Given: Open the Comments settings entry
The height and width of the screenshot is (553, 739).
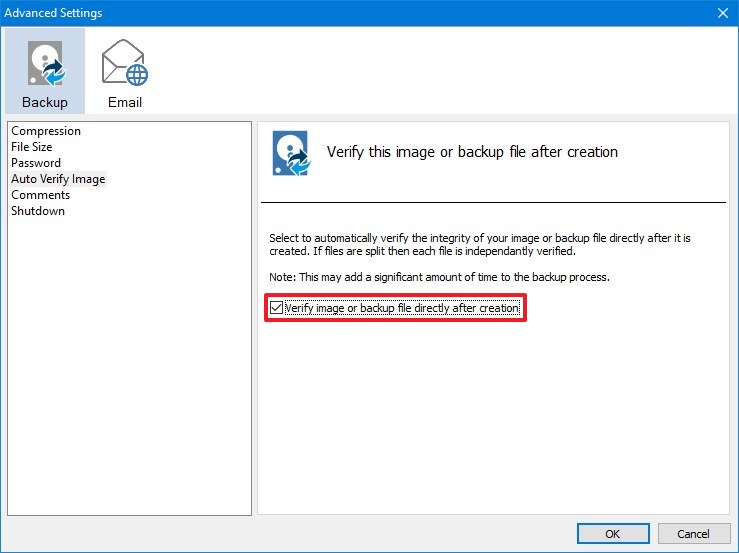Looking at the screenshot, I should tap(41, 195).
